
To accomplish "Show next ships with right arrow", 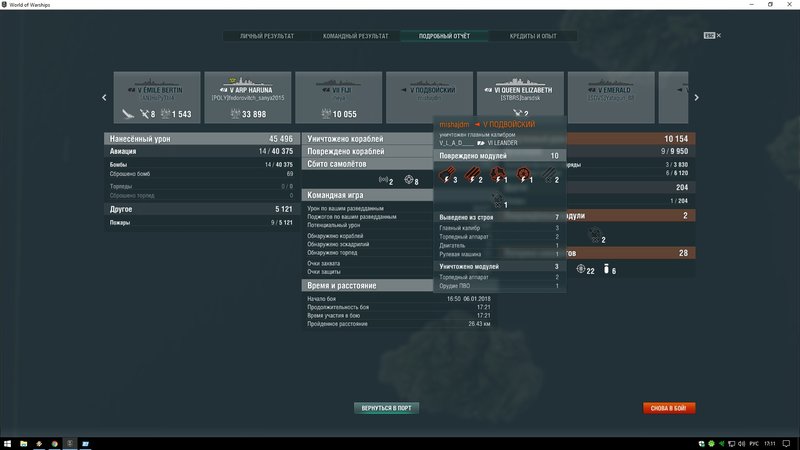I will 696,97.
